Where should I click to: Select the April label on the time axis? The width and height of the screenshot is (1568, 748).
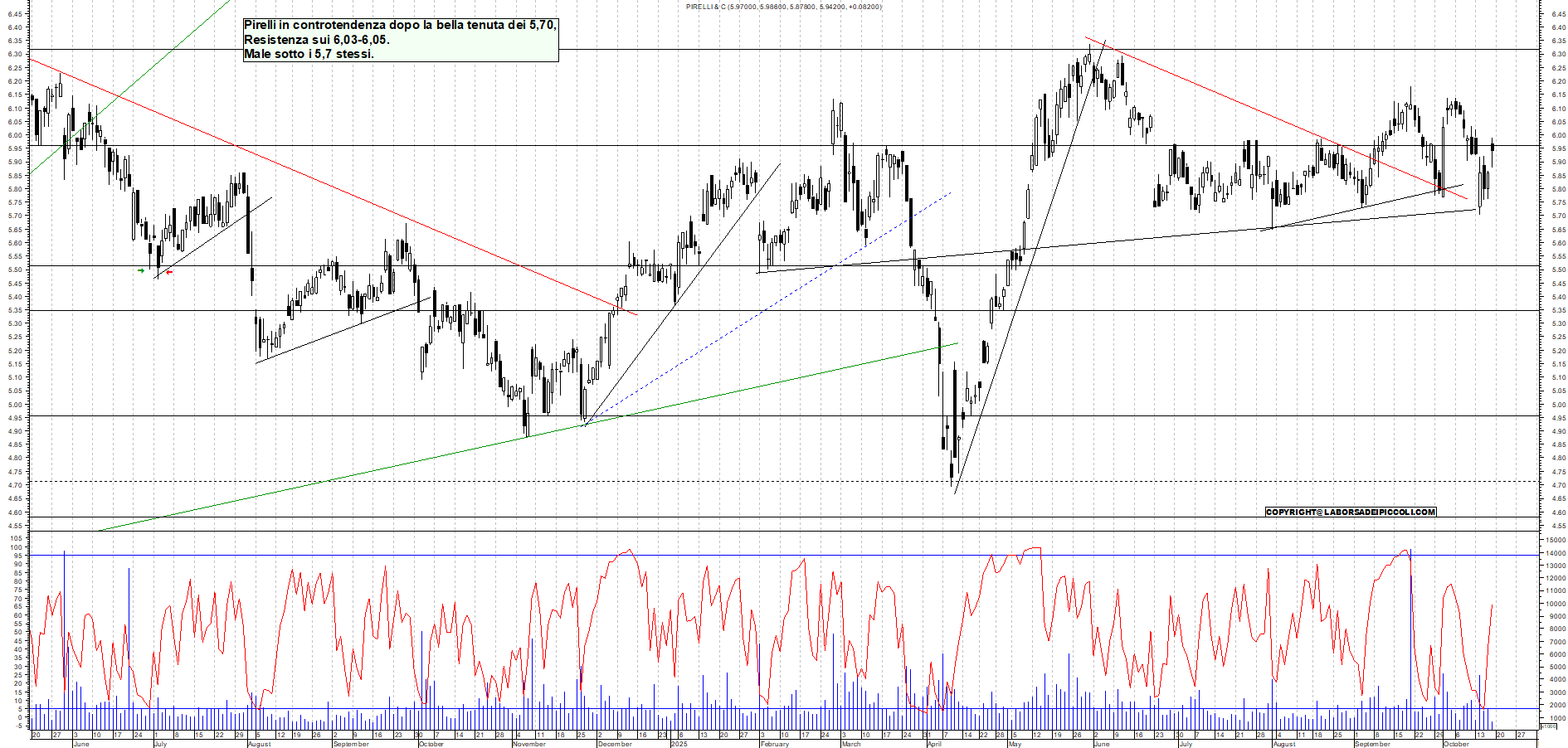coord(934,744)
